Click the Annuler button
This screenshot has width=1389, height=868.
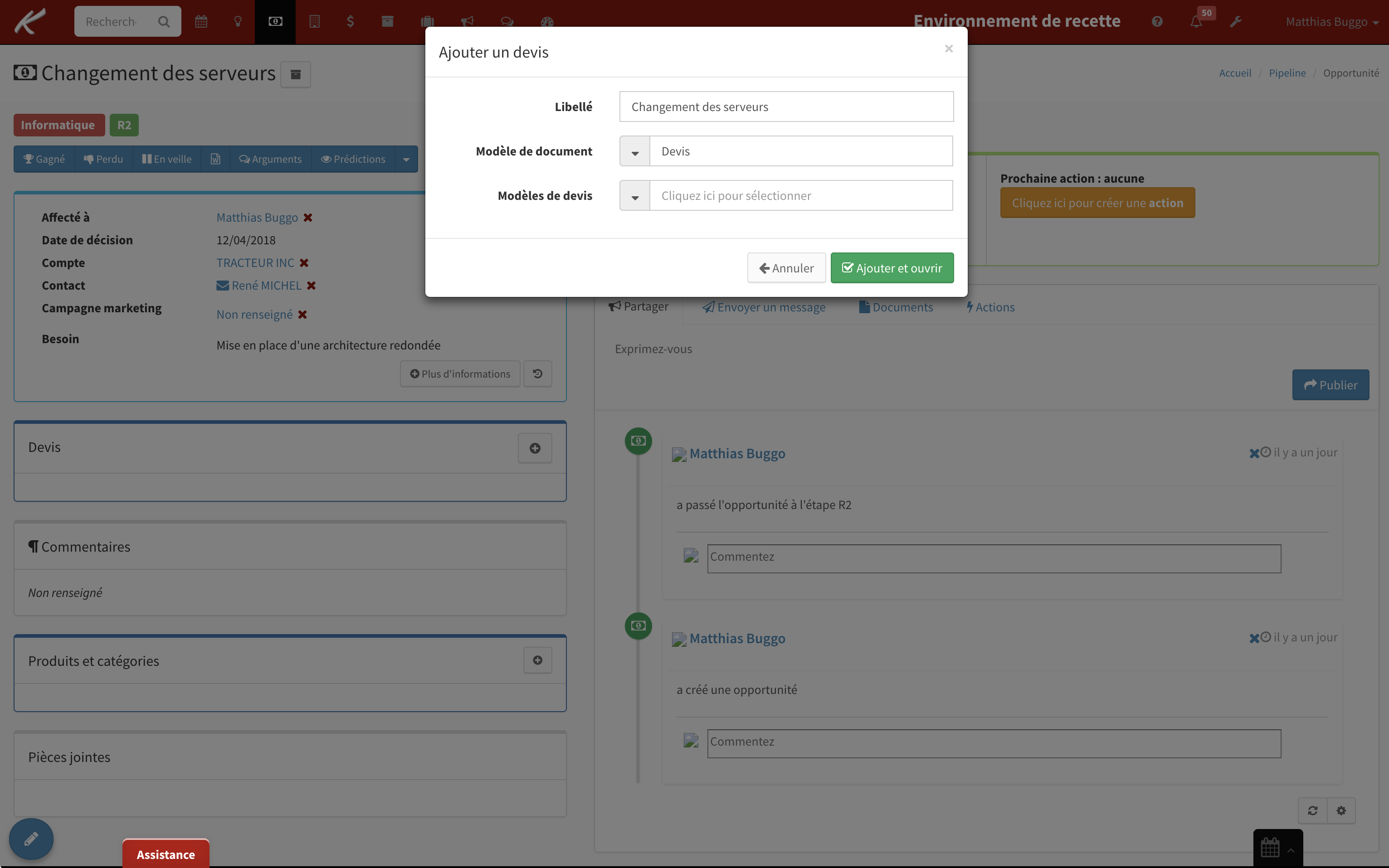[786, 268]
